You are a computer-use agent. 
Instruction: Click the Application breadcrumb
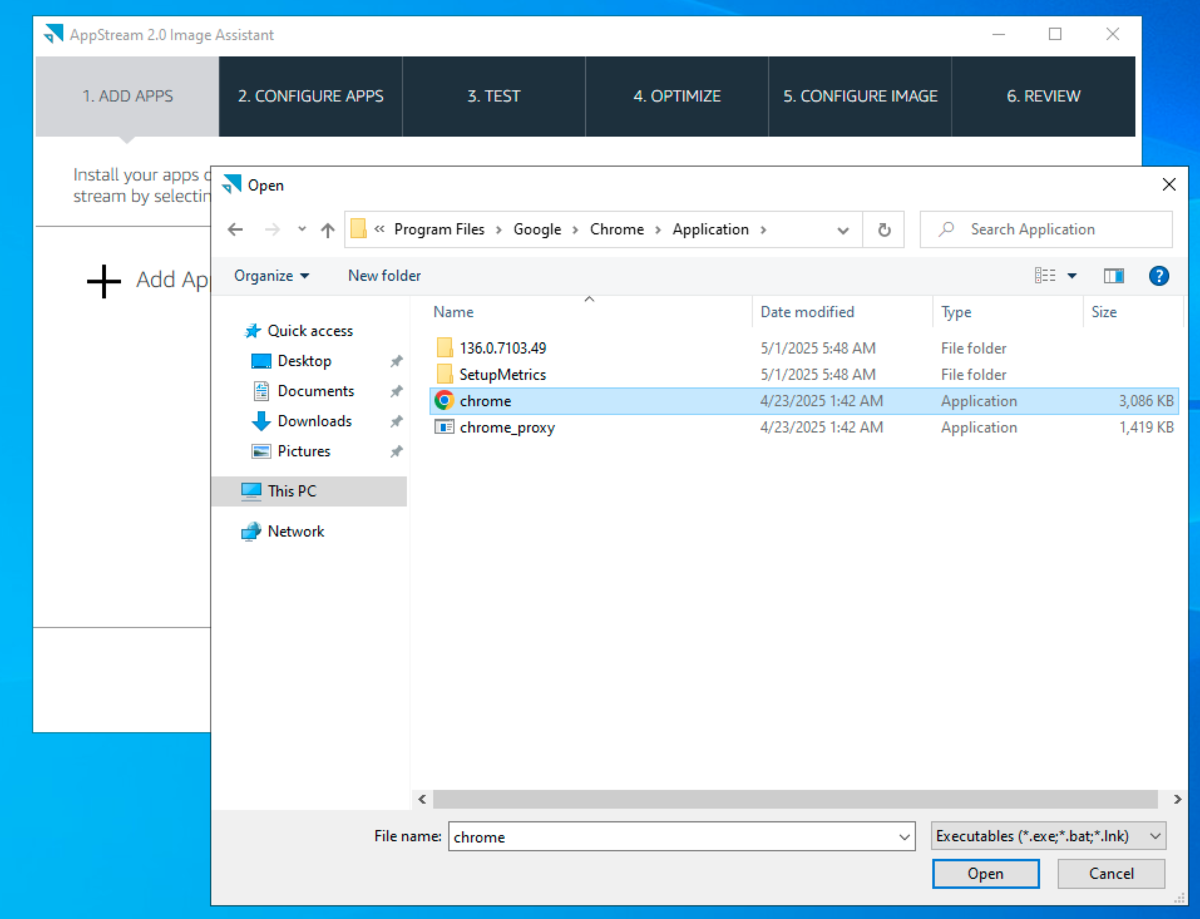click(x=710, y=229)
